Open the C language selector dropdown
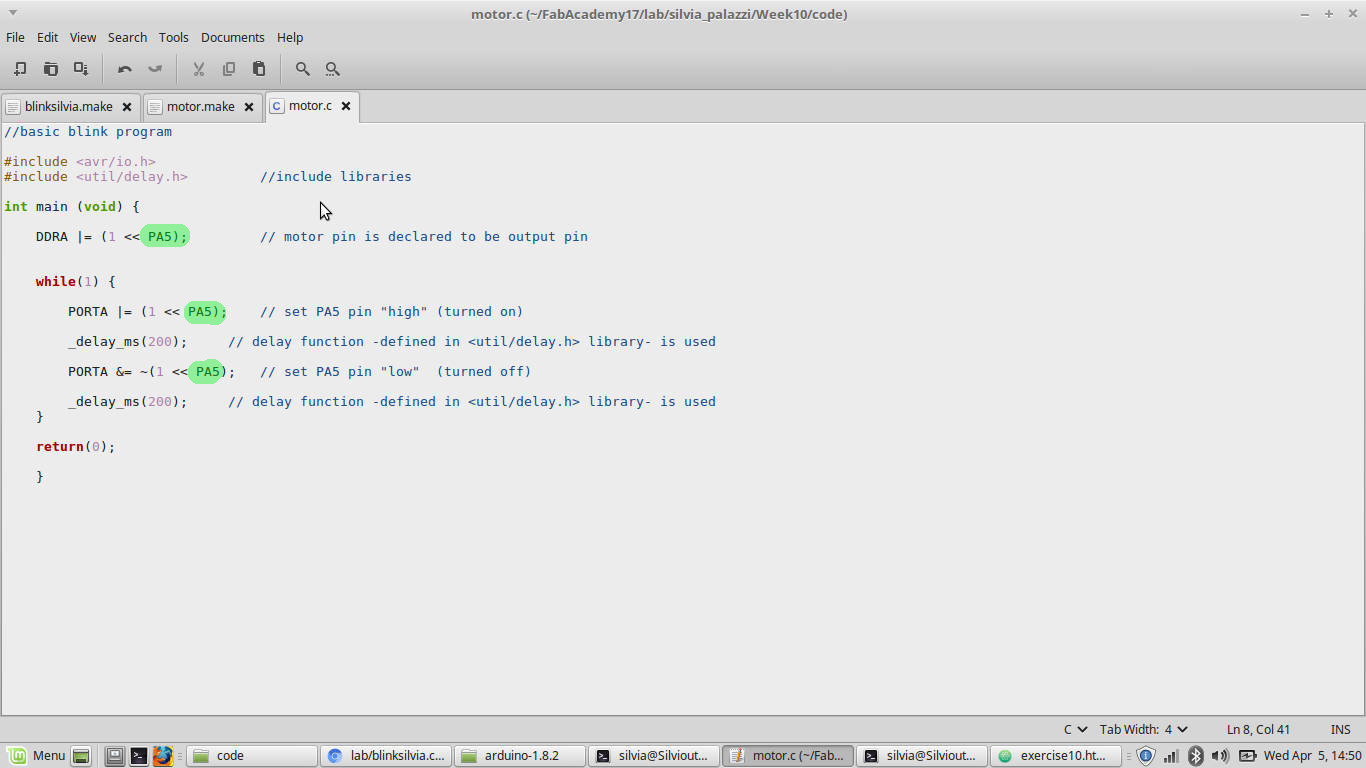 (1075, 730)
